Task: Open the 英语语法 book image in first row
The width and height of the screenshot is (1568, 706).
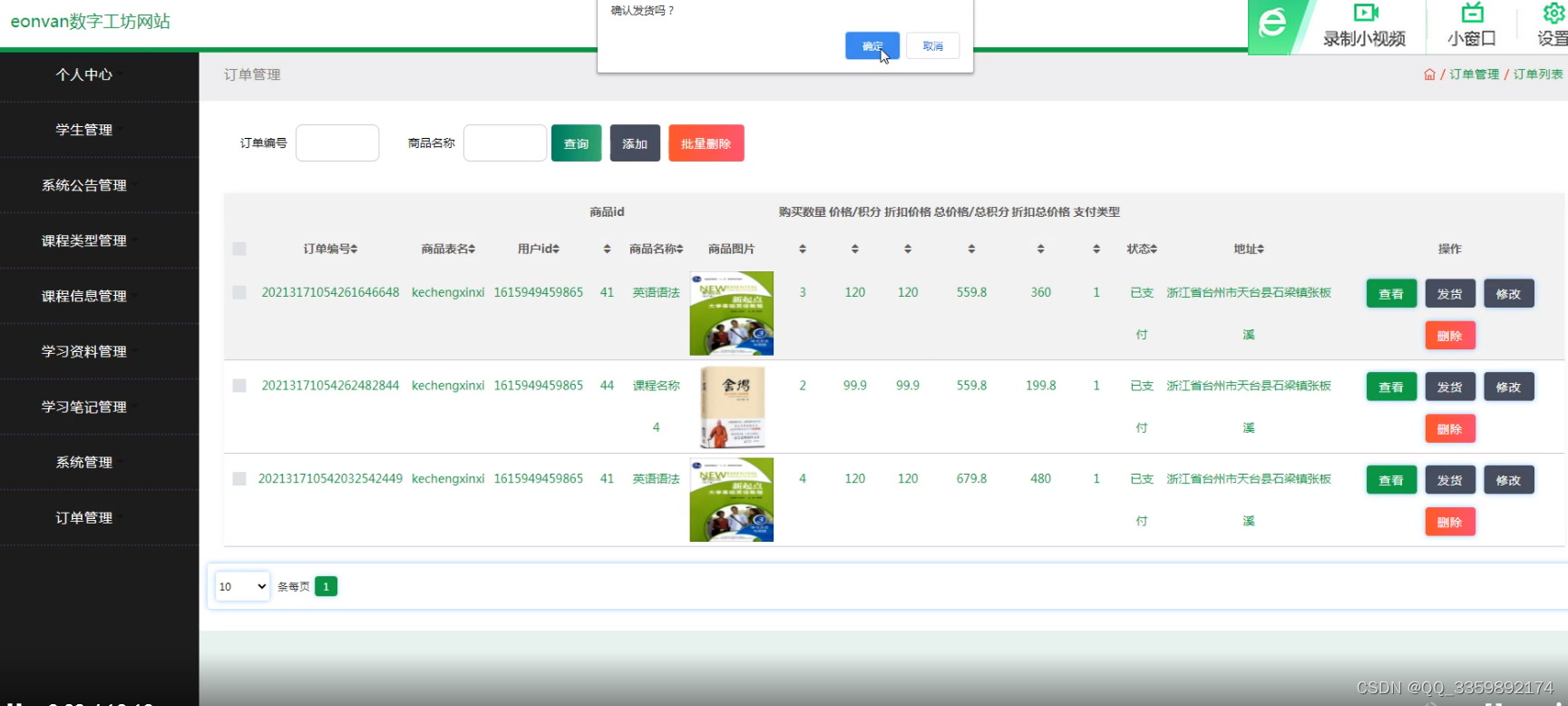Action: (x=732, y=314)
